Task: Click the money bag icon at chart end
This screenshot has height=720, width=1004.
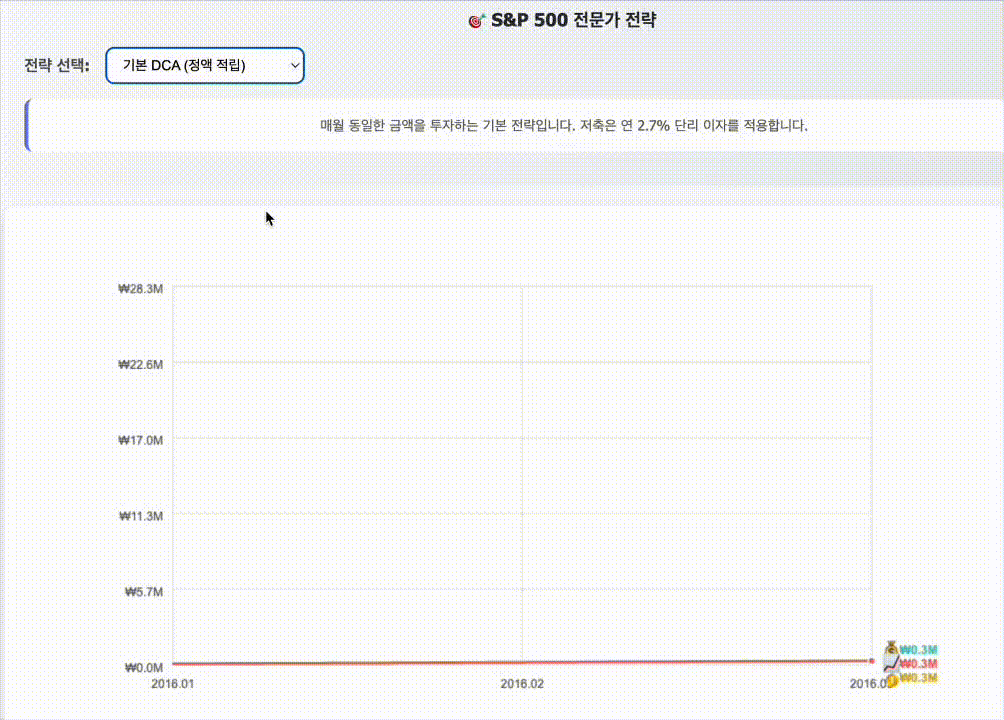Action: [891, 648]
